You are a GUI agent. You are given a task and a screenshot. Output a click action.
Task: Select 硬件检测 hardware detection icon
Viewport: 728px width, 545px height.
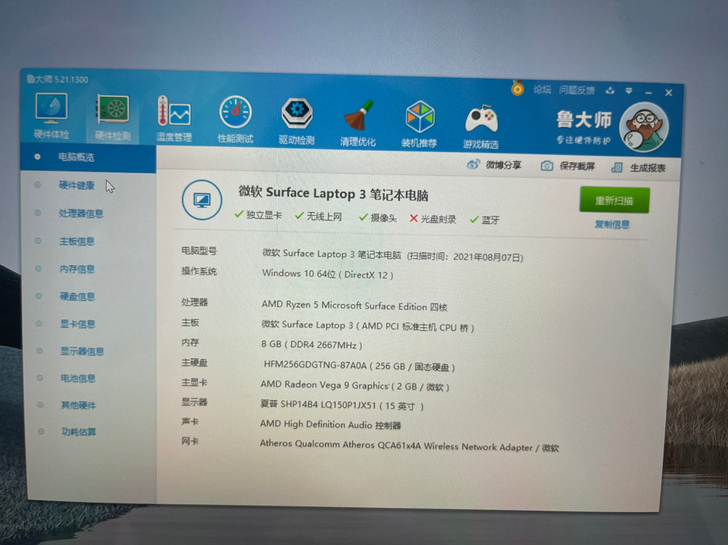click(112, 117)
